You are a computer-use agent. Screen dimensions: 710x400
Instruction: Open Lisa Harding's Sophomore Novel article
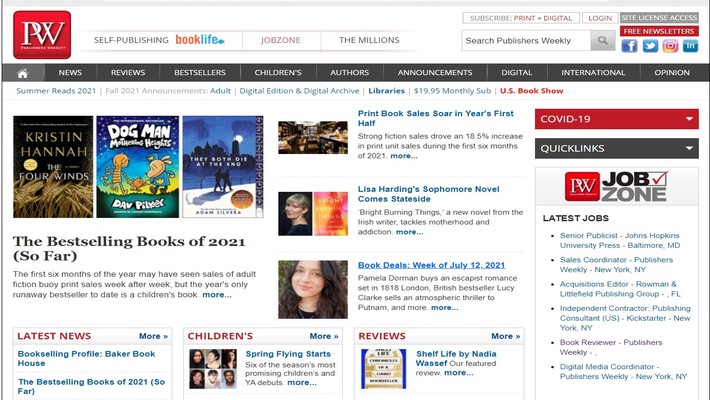coord(428,194)
